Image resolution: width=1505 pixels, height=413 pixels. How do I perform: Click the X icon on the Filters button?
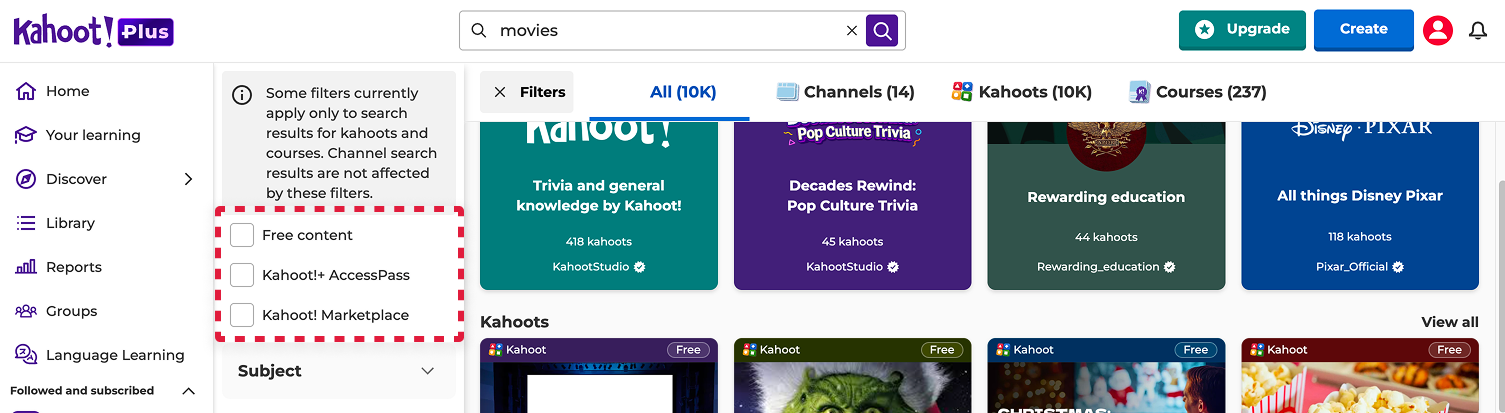[500, 92]
